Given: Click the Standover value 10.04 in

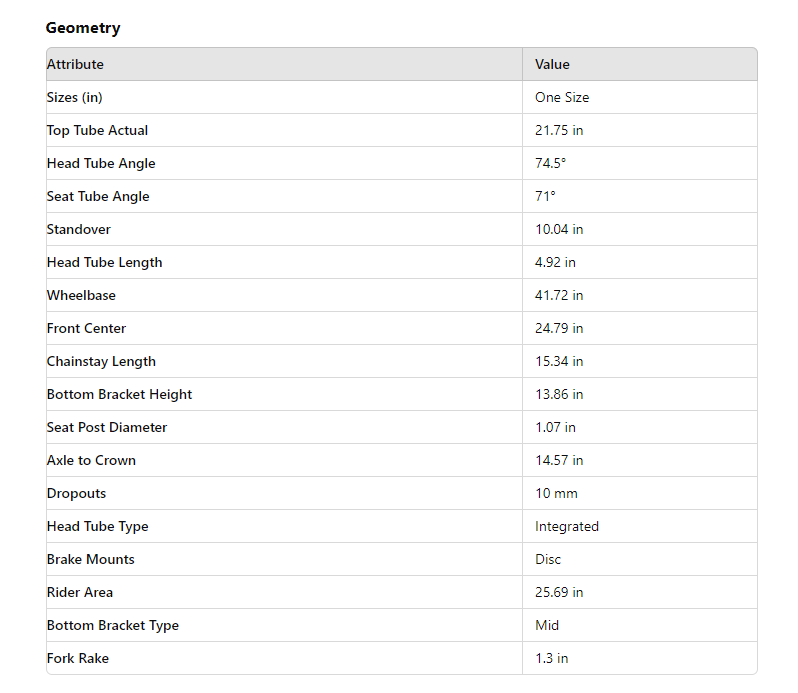Looking at the screenshot, I should coord(559,229).
